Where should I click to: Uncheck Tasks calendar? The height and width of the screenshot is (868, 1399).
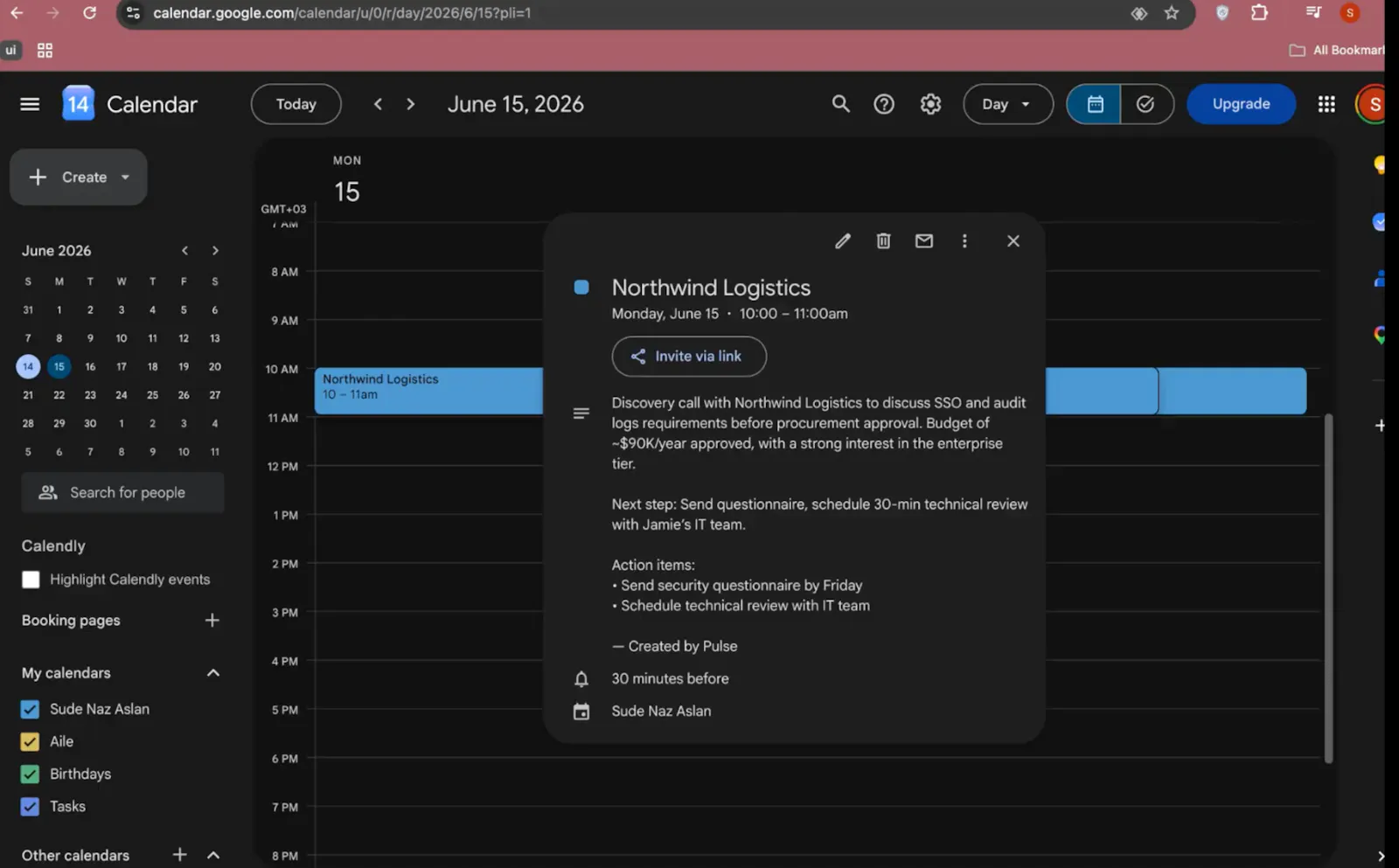[x=30, y=806]
